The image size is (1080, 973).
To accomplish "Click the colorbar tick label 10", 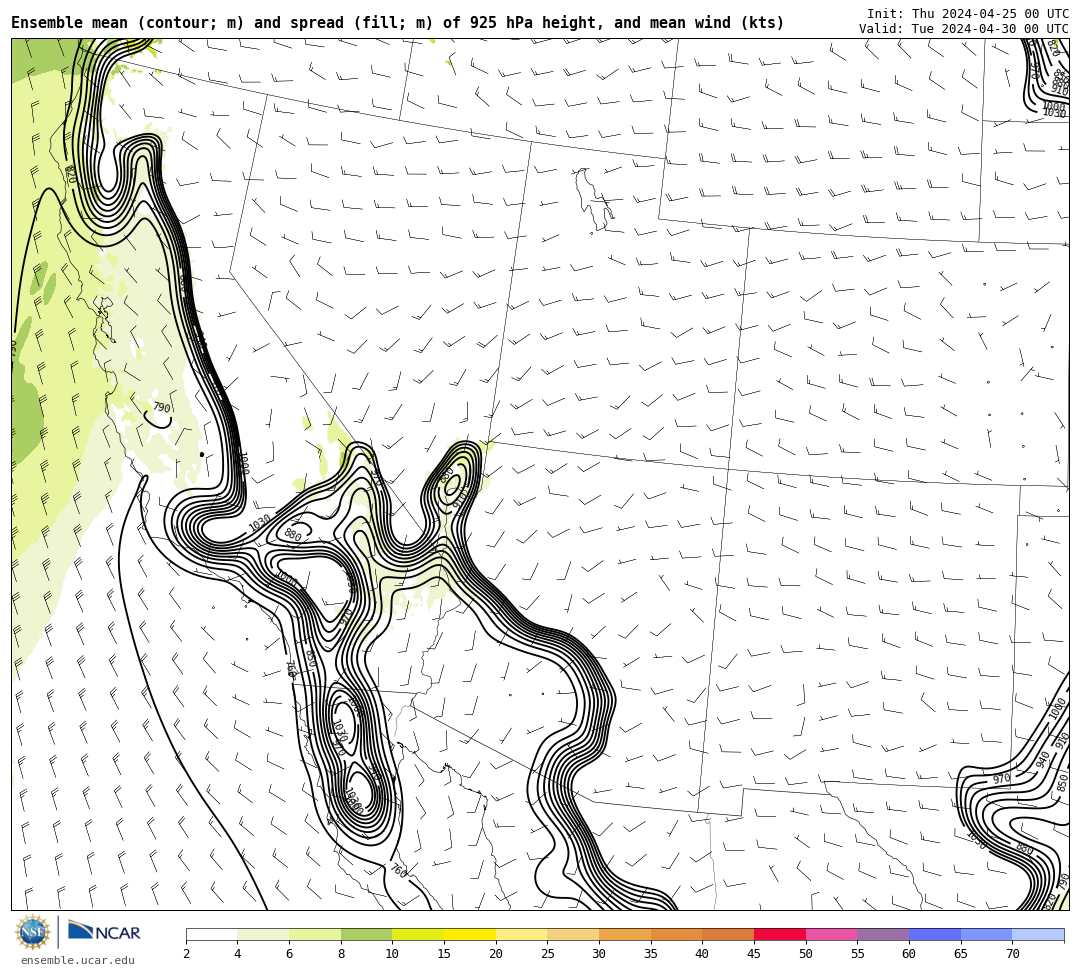I will pyautogui.click(x=393, y=954).
